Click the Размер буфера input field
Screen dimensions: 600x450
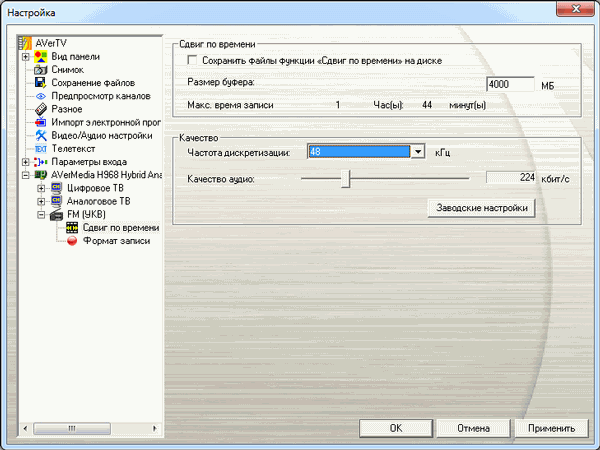click(x=509, y=85)
